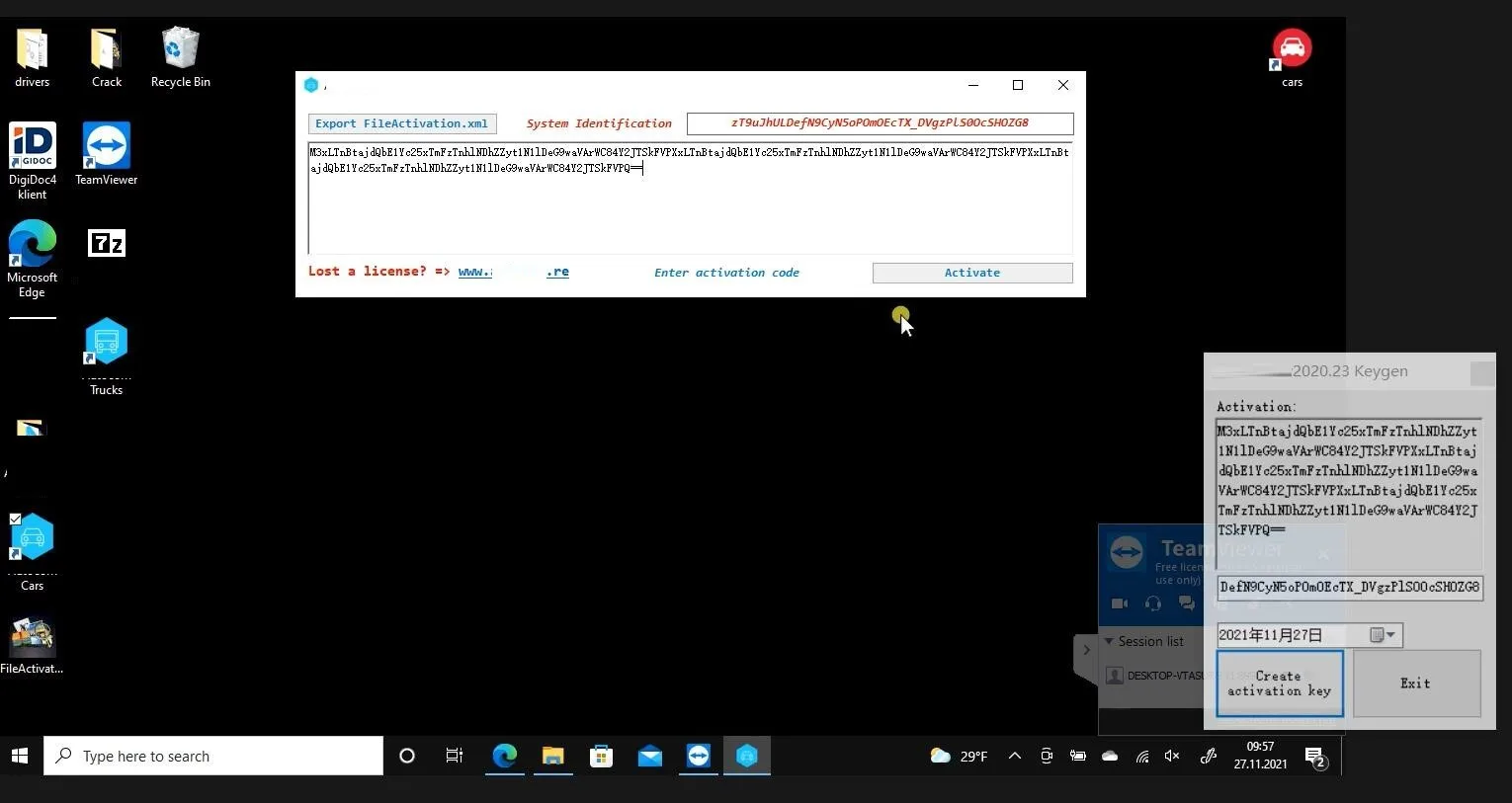Switch to TeamViewer on the taskbar

click(x=698, y=756)
